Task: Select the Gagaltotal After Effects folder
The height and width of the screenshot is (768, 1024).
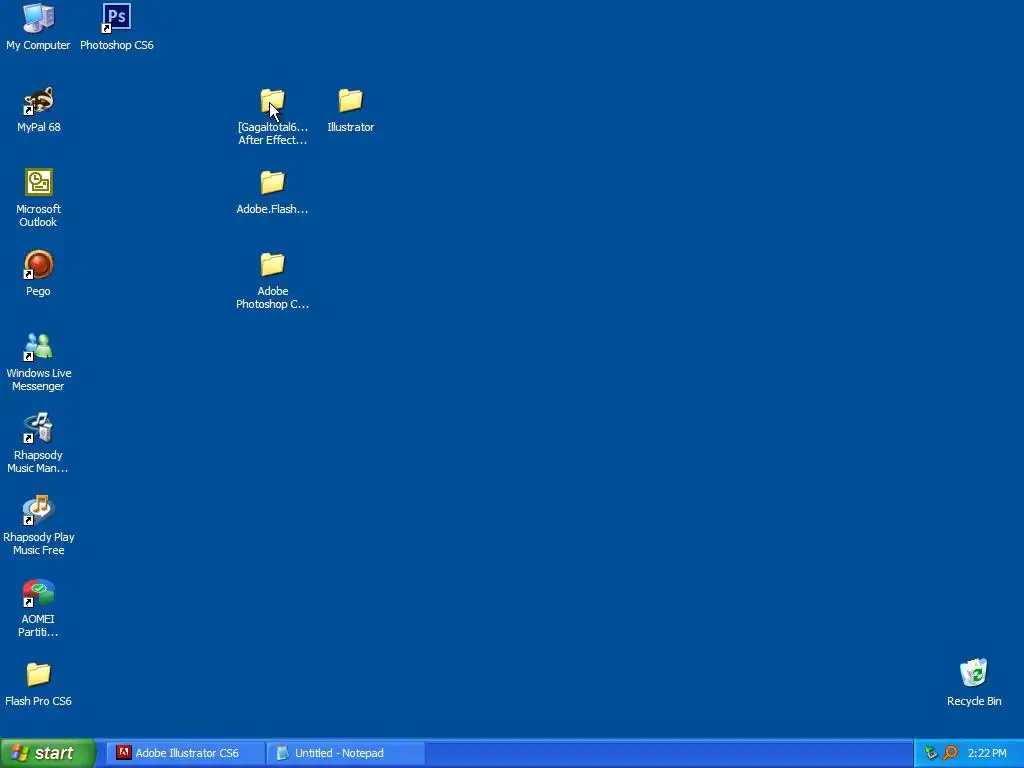Action: point(272,101)
